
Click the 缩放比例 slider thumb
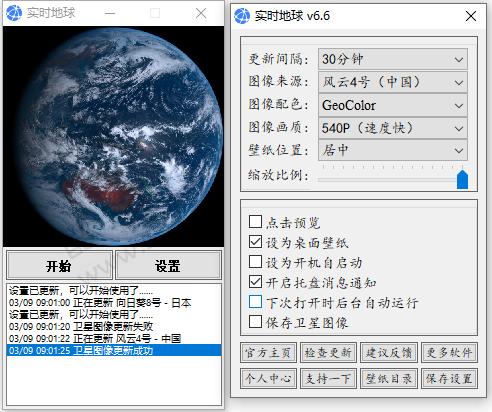pyautogui.click(x=462, y=179)
